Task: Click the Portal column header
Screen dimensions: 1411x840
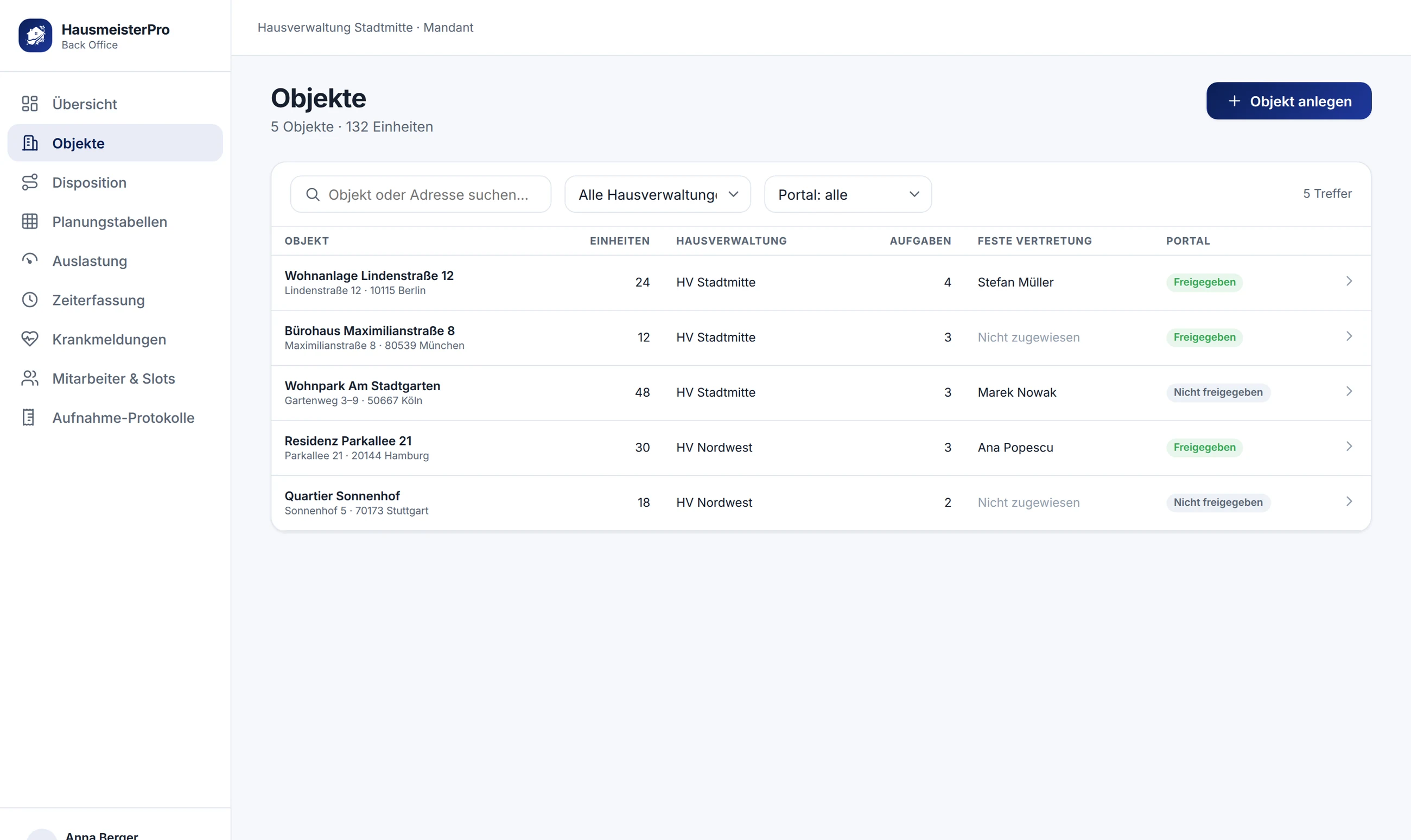Action: [1187, 240]
